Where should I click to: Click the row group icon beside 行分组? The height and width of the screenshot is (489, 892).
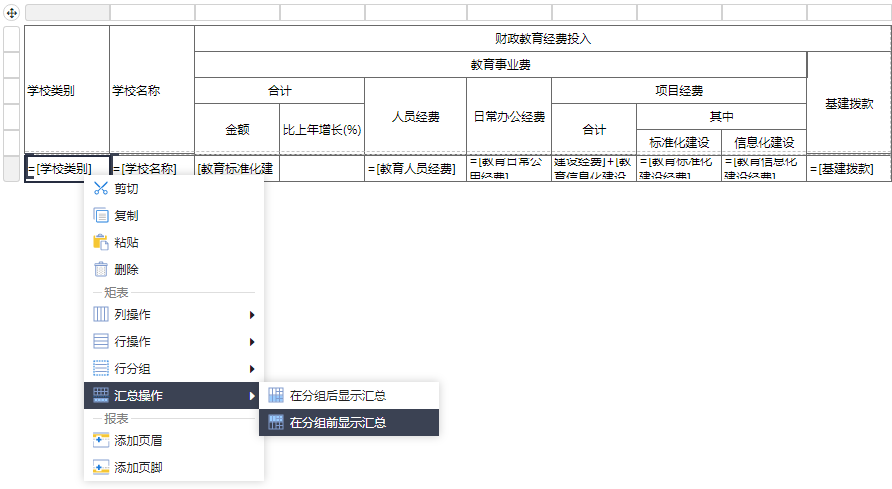point(101,368)
